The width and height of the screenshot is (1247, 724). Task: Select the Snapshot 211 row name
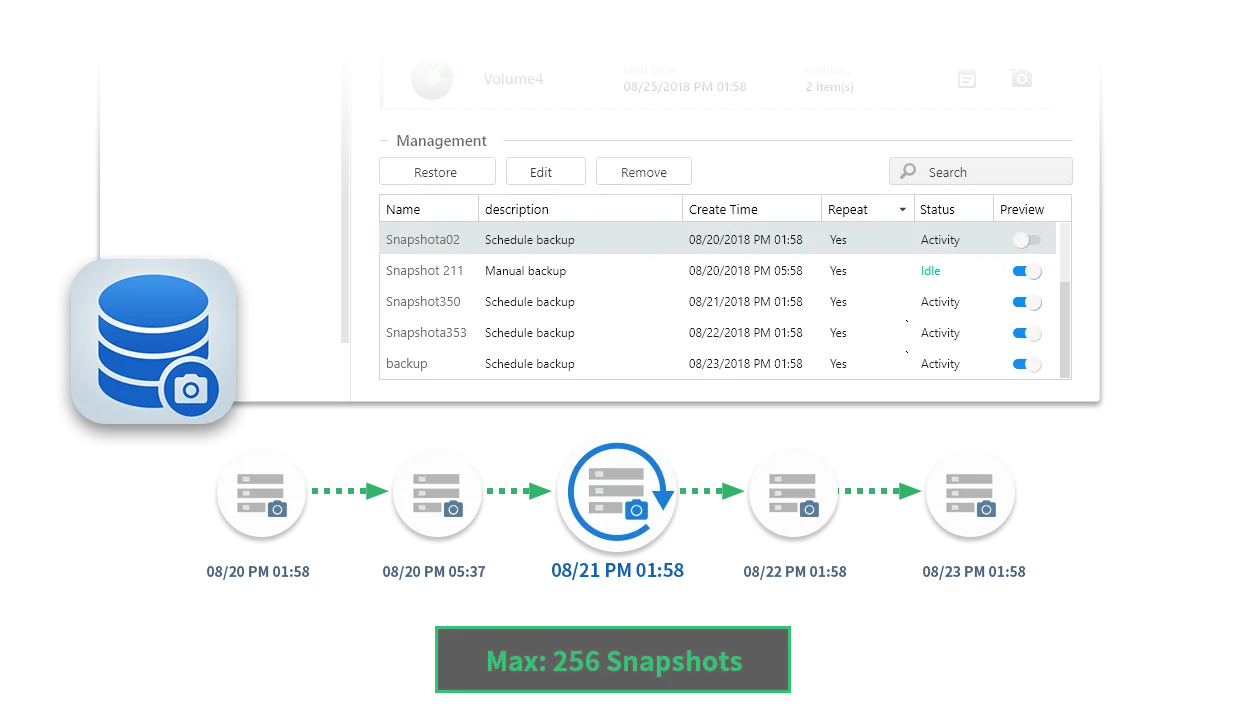[x=424, y=271]
